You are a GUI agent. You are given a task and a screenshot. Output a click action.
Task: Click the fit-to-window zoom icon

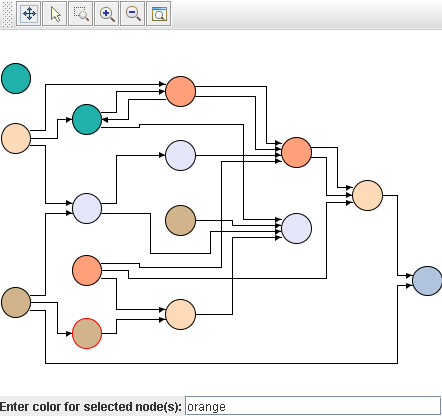click(159, 14)
